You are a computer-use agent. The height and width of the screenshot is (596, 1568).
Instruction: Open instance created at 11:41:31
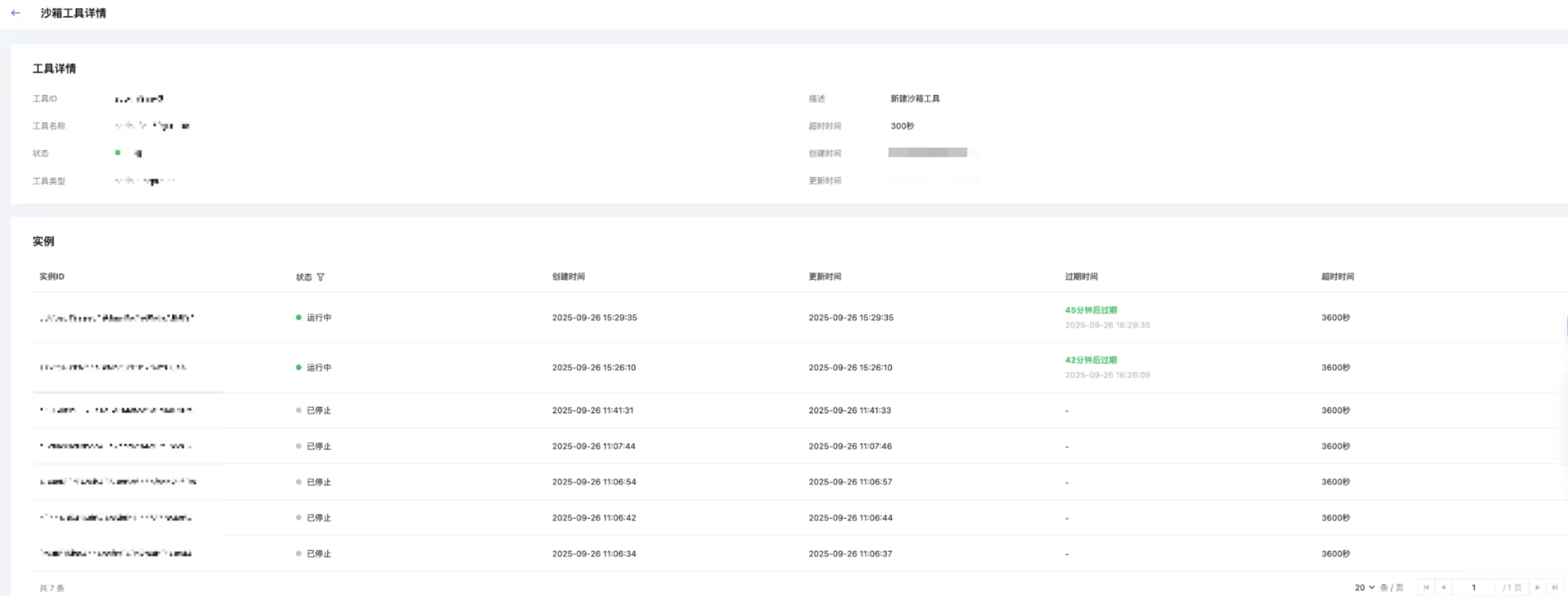116,411
